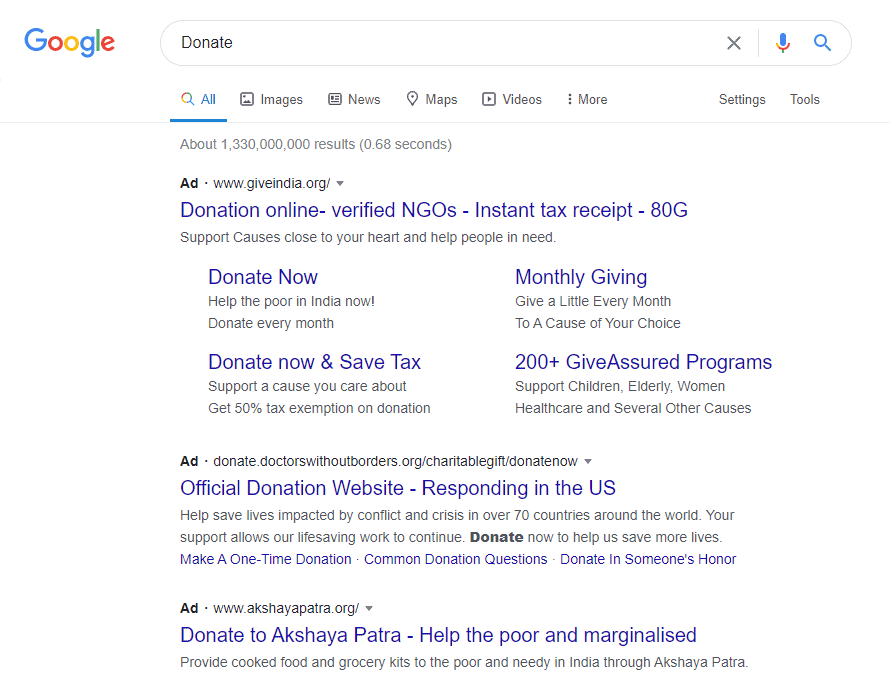Click 'Donate every month' text
The width and height of the screenshot is (890, 694).
tap(271, 323)
